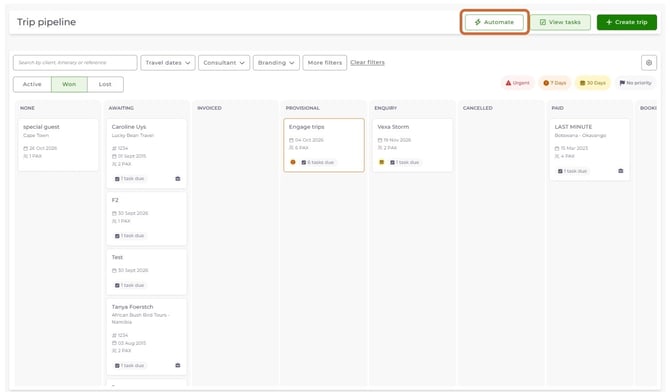Click the AWAITING column header
Screen dimensions: 670x392
coord(121,108)
